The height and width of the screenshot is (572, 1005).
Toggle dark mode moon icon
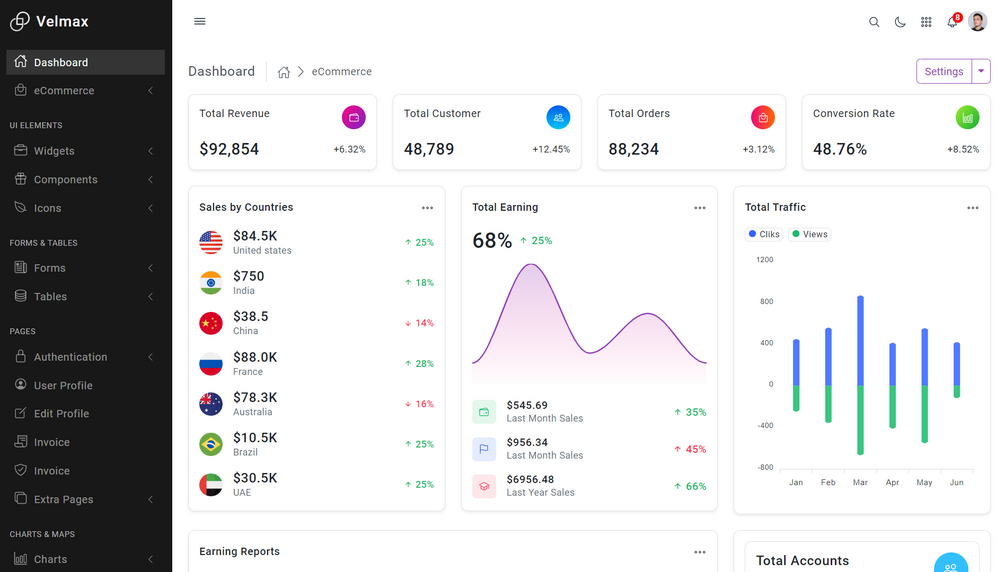(x=900, y=22)
